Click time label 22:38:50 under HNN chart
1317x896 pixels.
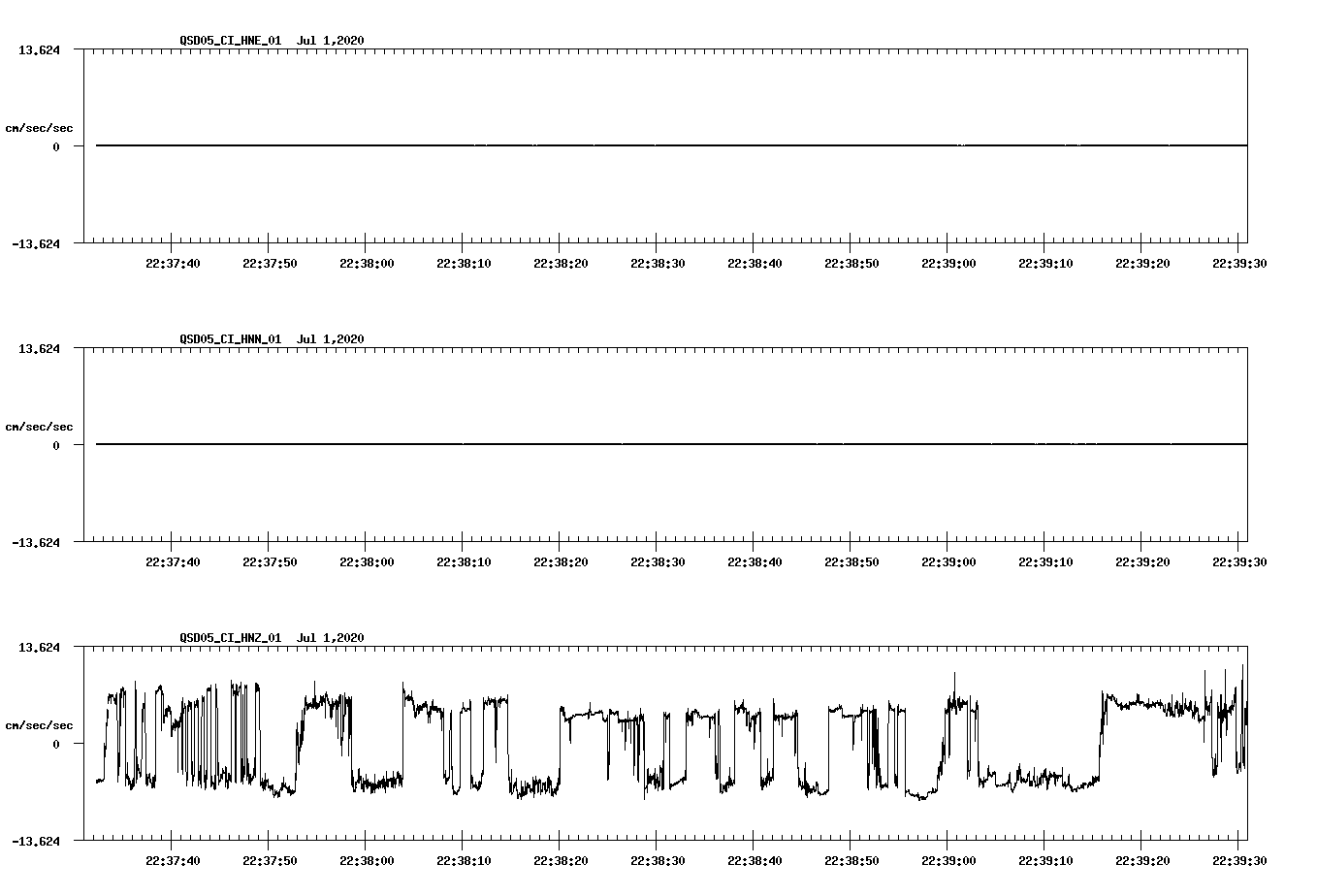coord(851,561)
